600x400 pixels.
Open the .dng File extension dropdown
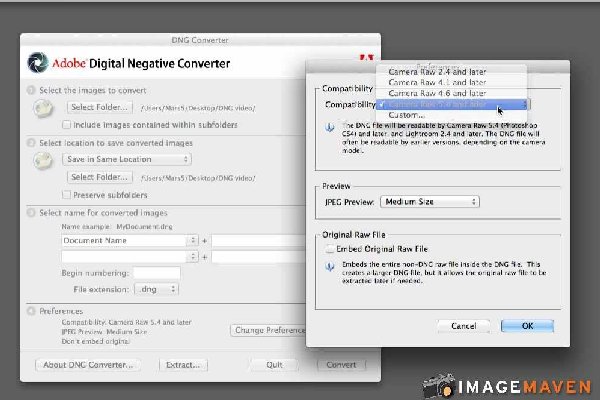click(x=157, y=289)
